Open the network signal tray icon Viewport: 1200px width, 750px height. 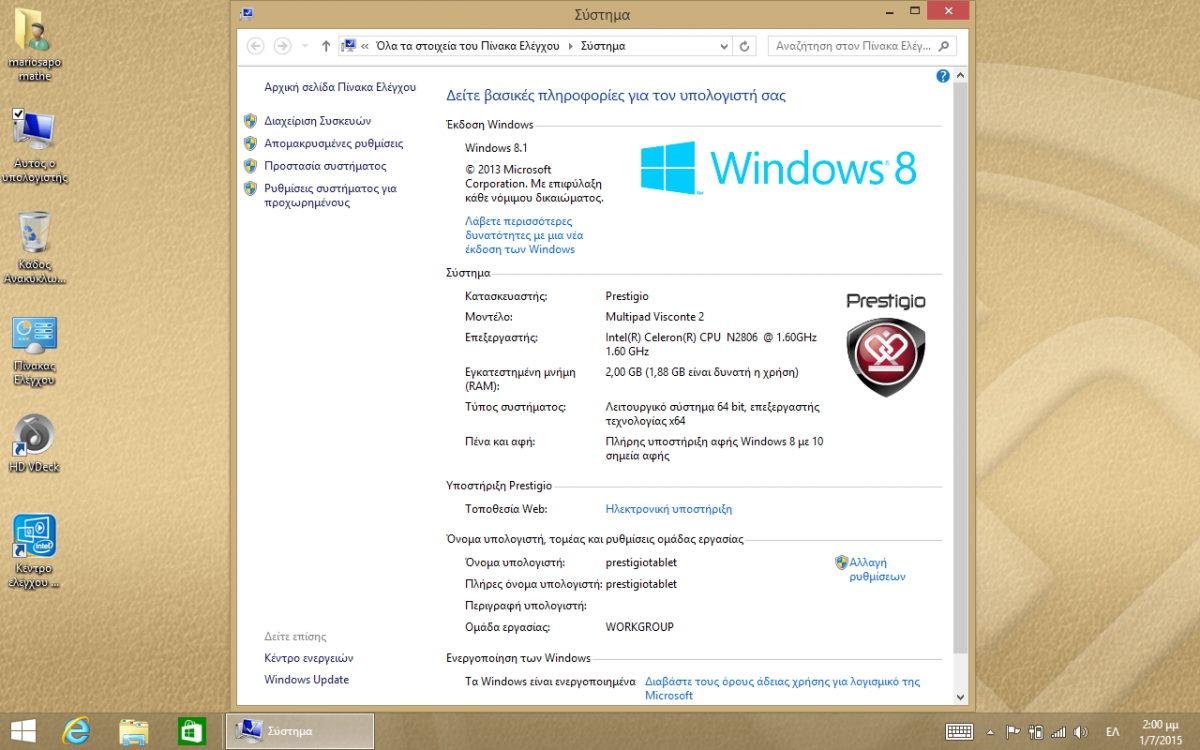pyautogui.click(x=1058, y=732)
